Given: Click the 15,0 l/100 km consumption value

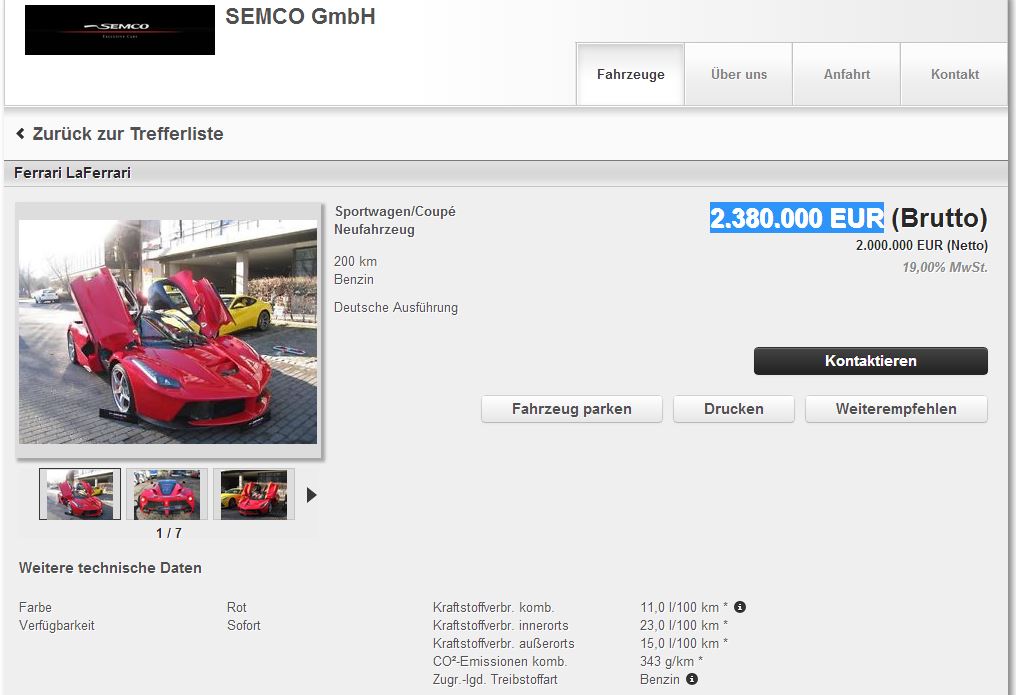Looking at the screenshot, I should 684,644.
